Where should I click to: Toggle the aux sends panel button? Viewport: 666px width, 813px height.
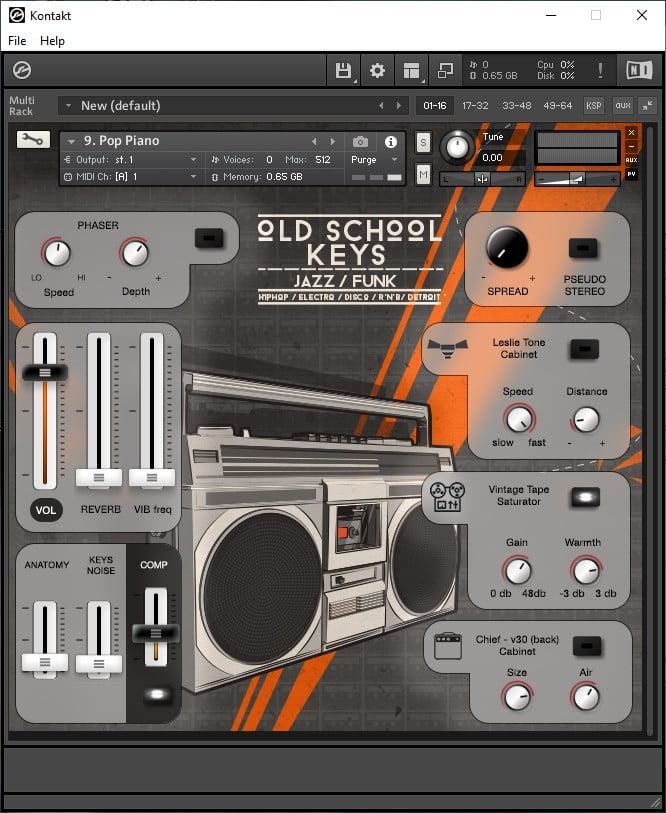click(x=622, y=106)
